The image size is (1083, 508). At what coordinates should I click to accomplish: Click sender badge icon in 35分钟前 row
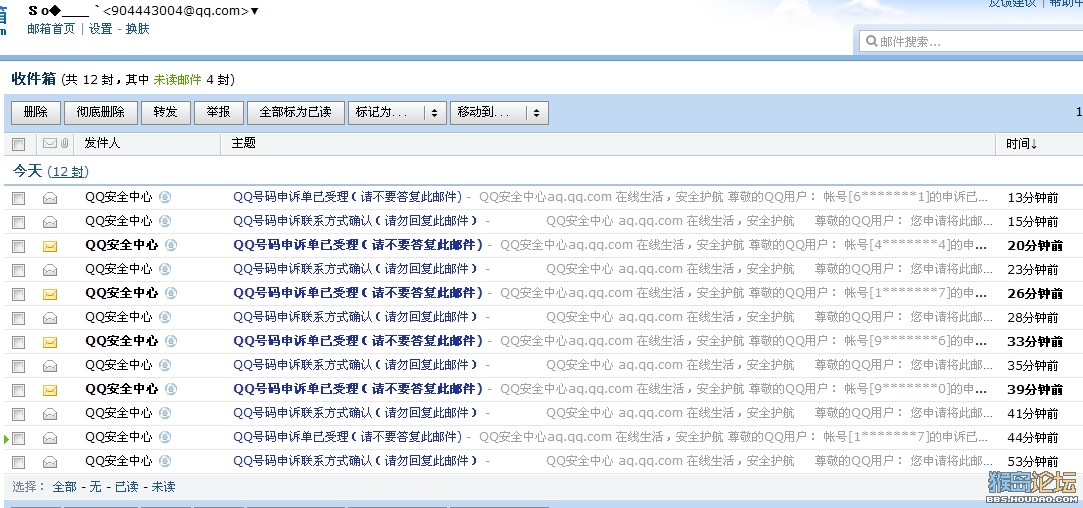164,365
